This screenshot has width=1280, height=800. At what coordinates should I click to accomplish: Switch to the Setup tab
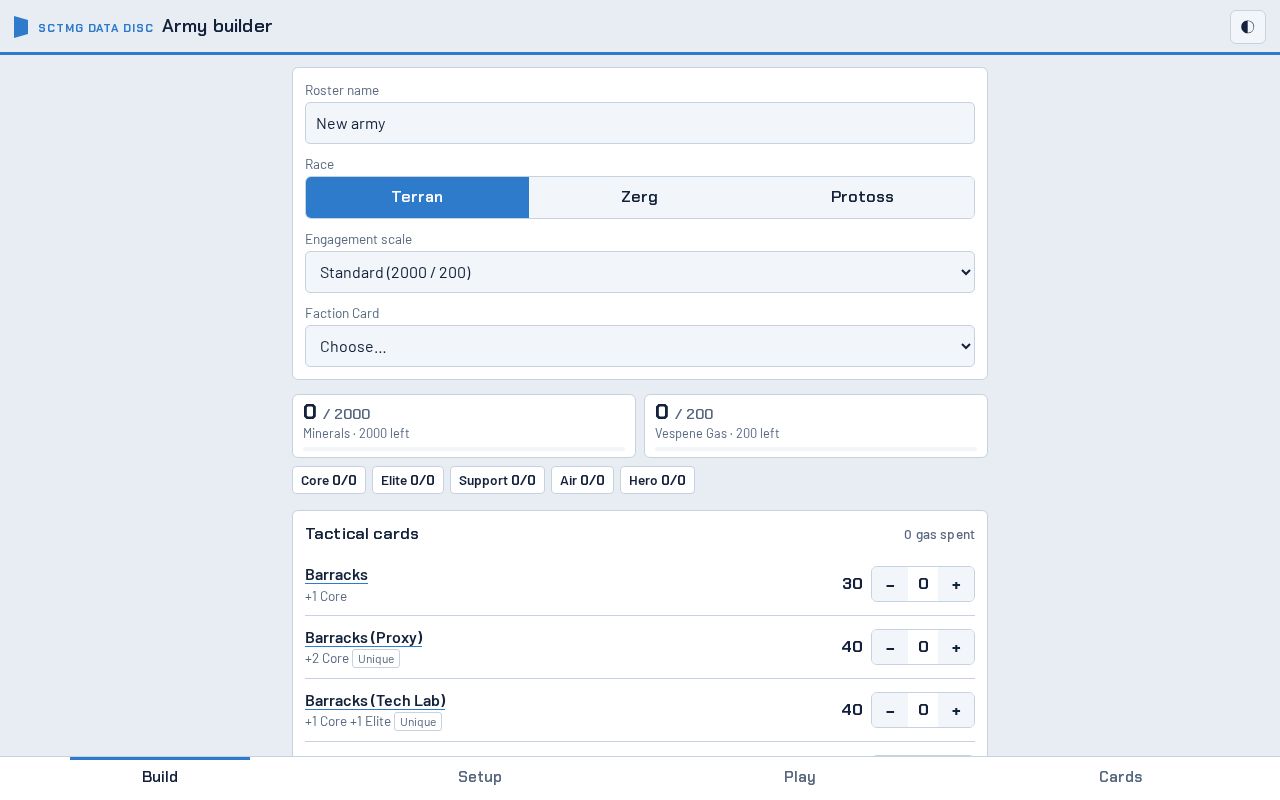click(480, 777)
